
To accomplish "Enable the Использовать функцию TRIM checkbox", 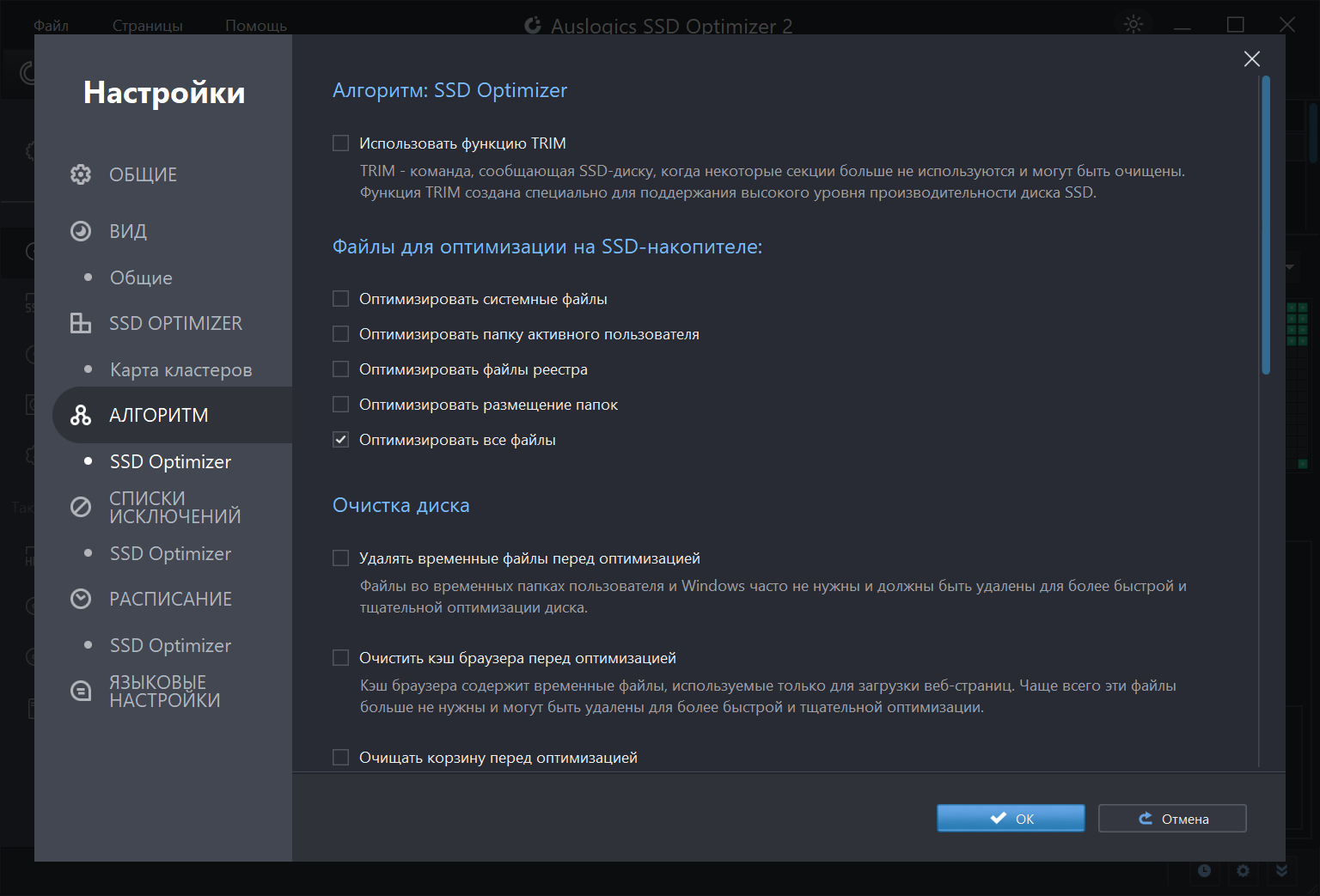I will click(x=341, y=143).
